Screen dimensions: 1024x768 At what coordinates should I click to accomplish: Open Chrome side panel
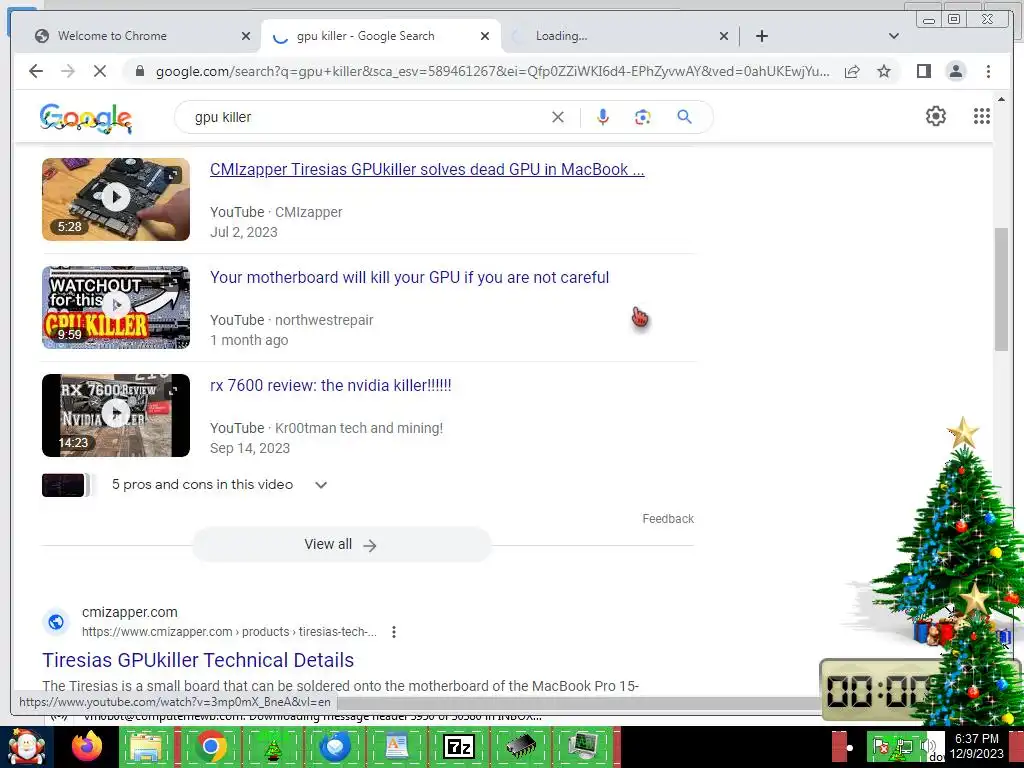(923, 71)
